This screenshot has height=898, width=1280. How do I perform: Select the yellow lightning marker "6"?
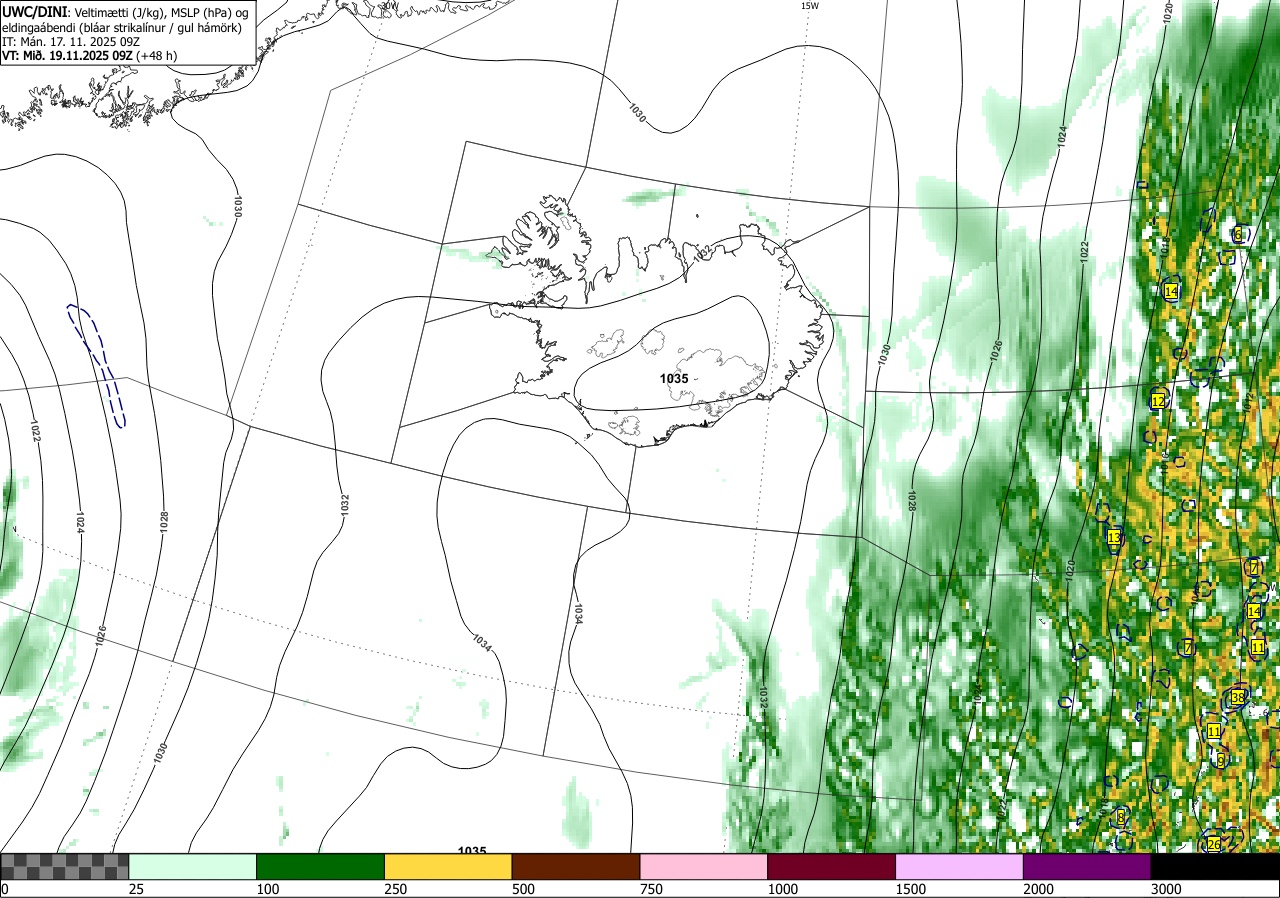point(1238,234)
